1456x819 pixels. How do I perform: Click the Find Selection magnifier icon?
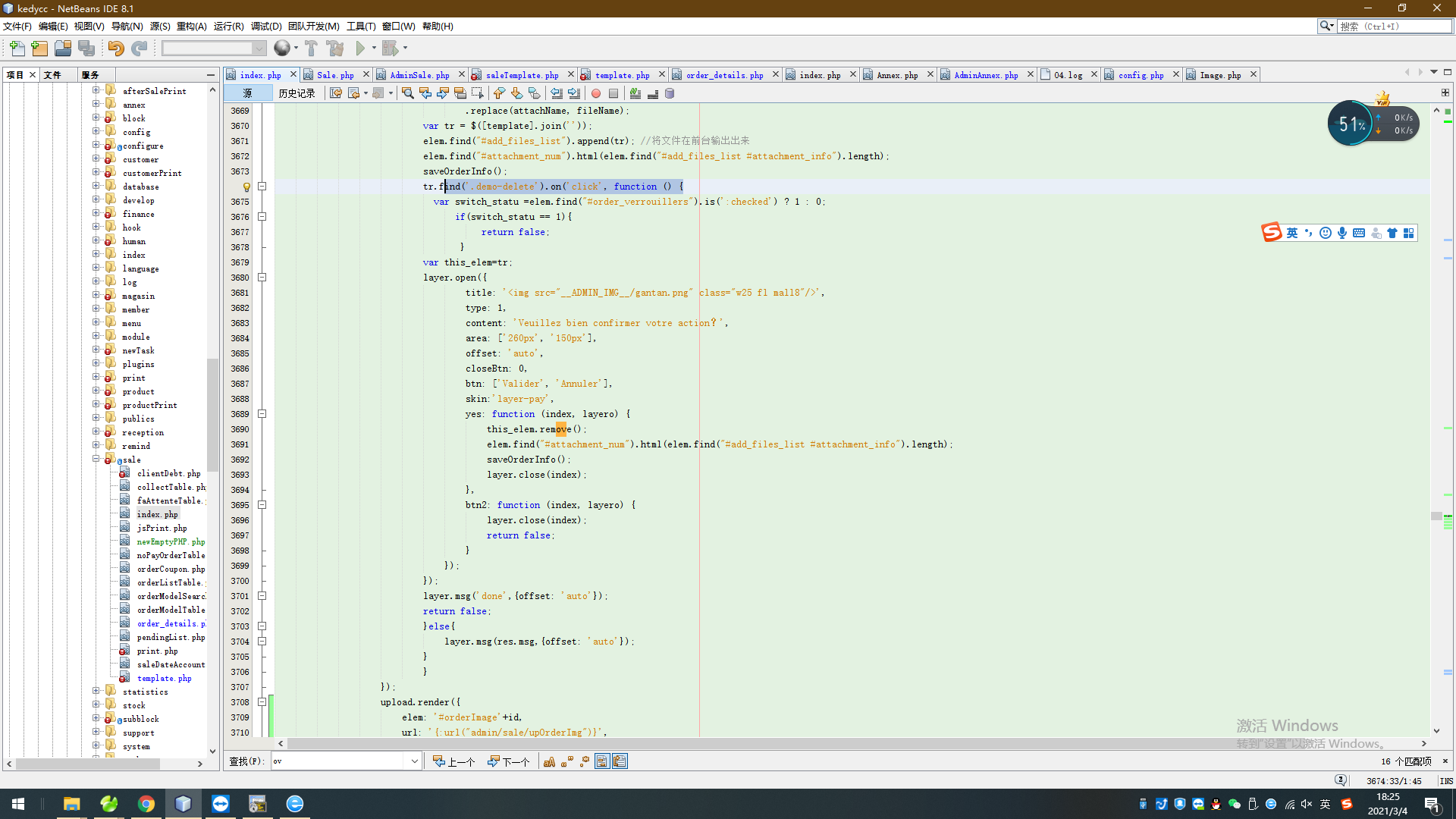click(407, 93)
